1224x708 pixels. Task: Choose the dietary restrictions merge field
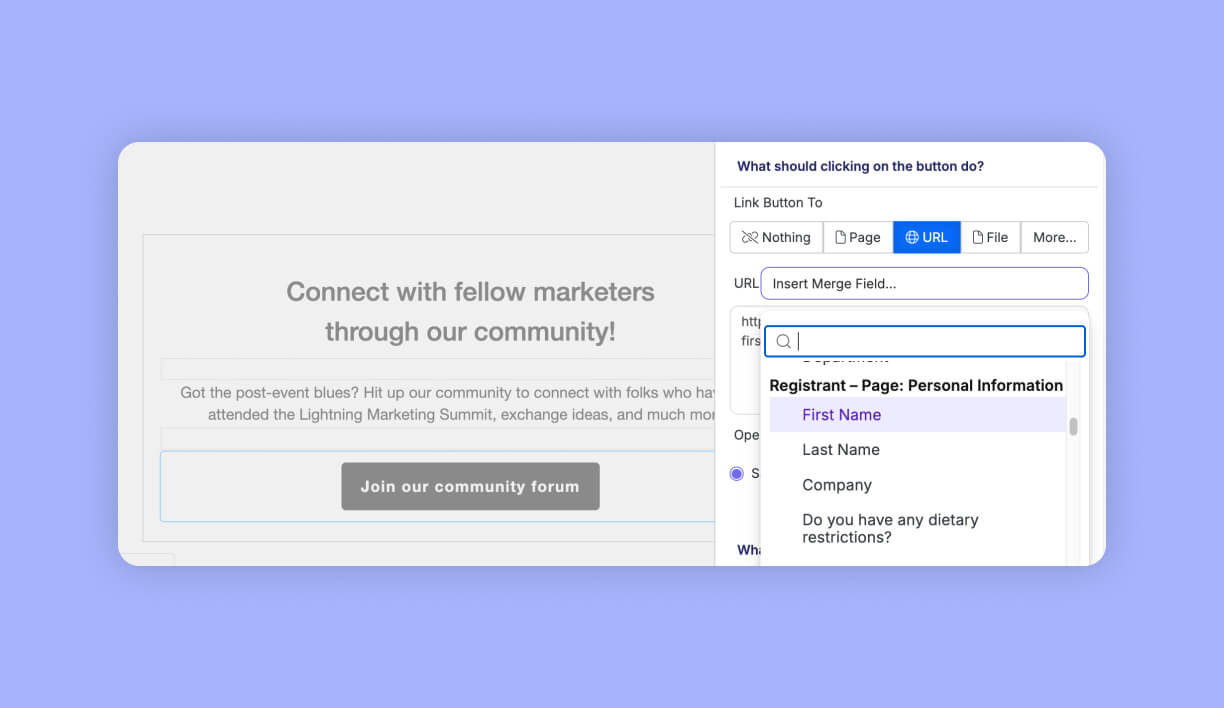pyautogui.click(x=890, y=528)
